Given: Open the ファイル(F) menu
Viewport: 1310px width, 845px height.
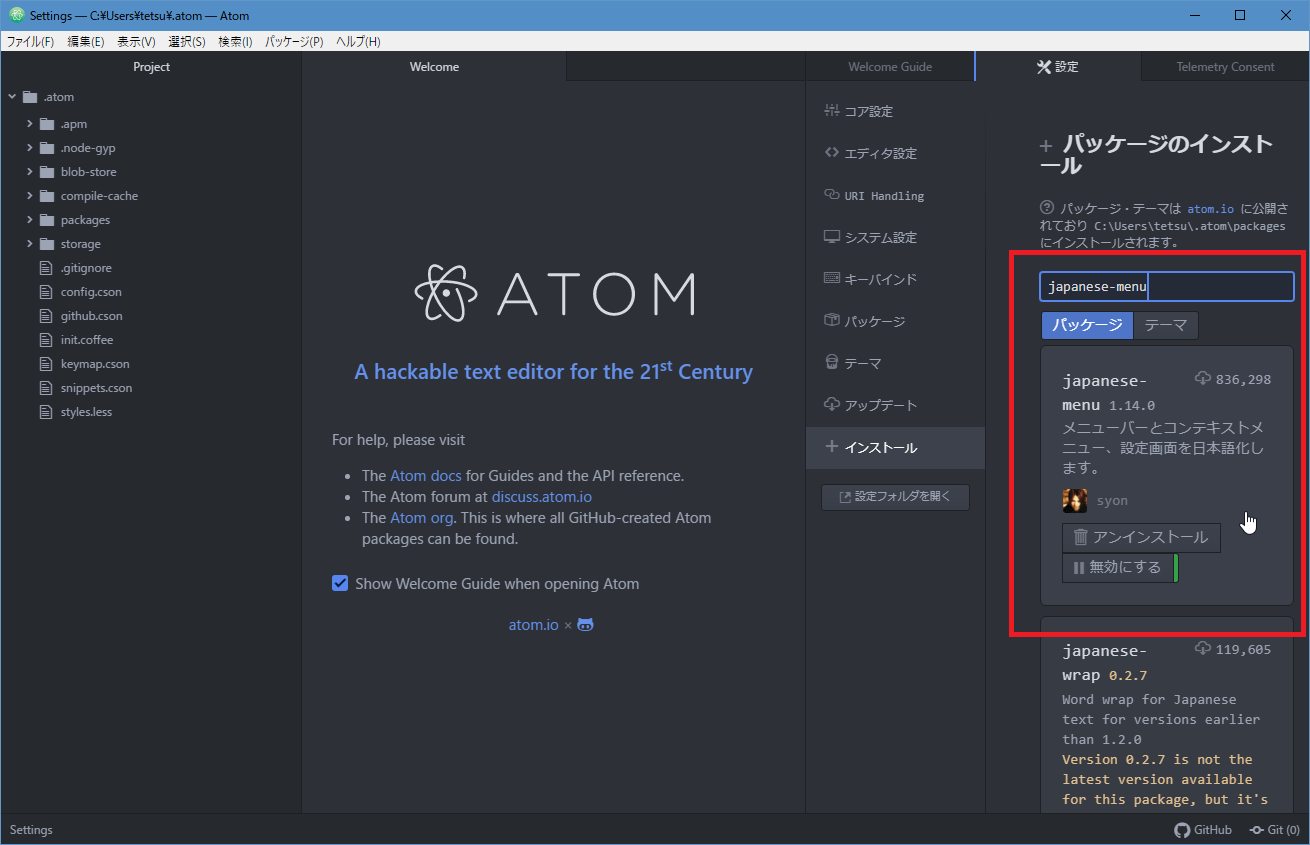Looking at the screenshot, I should 30,41.
